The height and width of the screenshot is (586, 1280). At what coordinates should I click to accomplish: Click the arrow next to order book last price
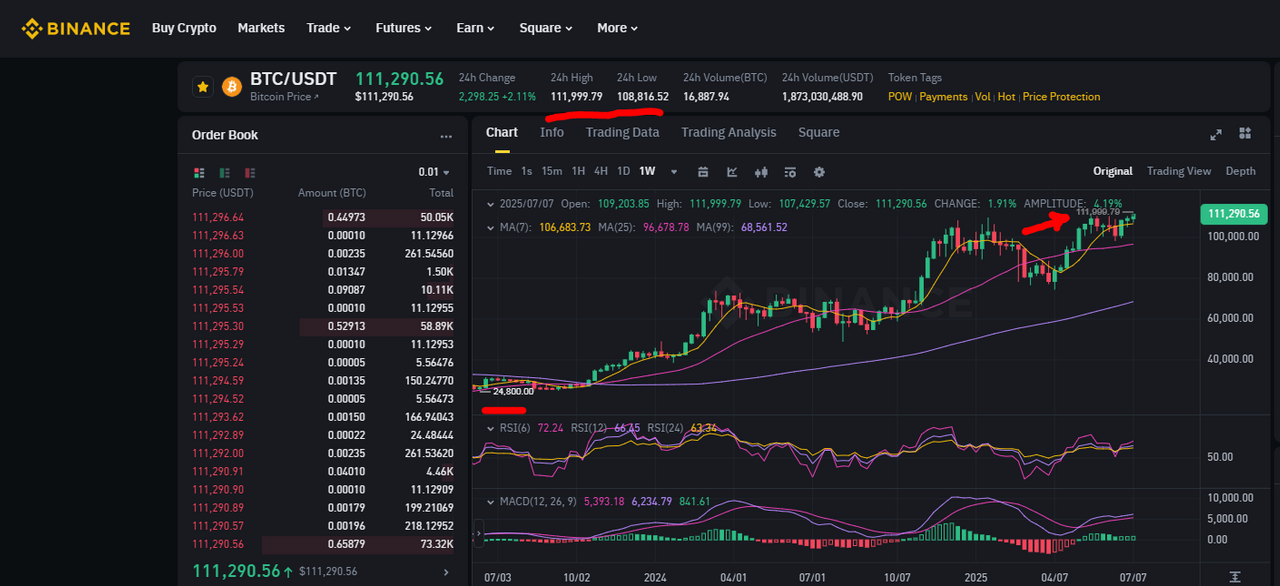(446, 572)
